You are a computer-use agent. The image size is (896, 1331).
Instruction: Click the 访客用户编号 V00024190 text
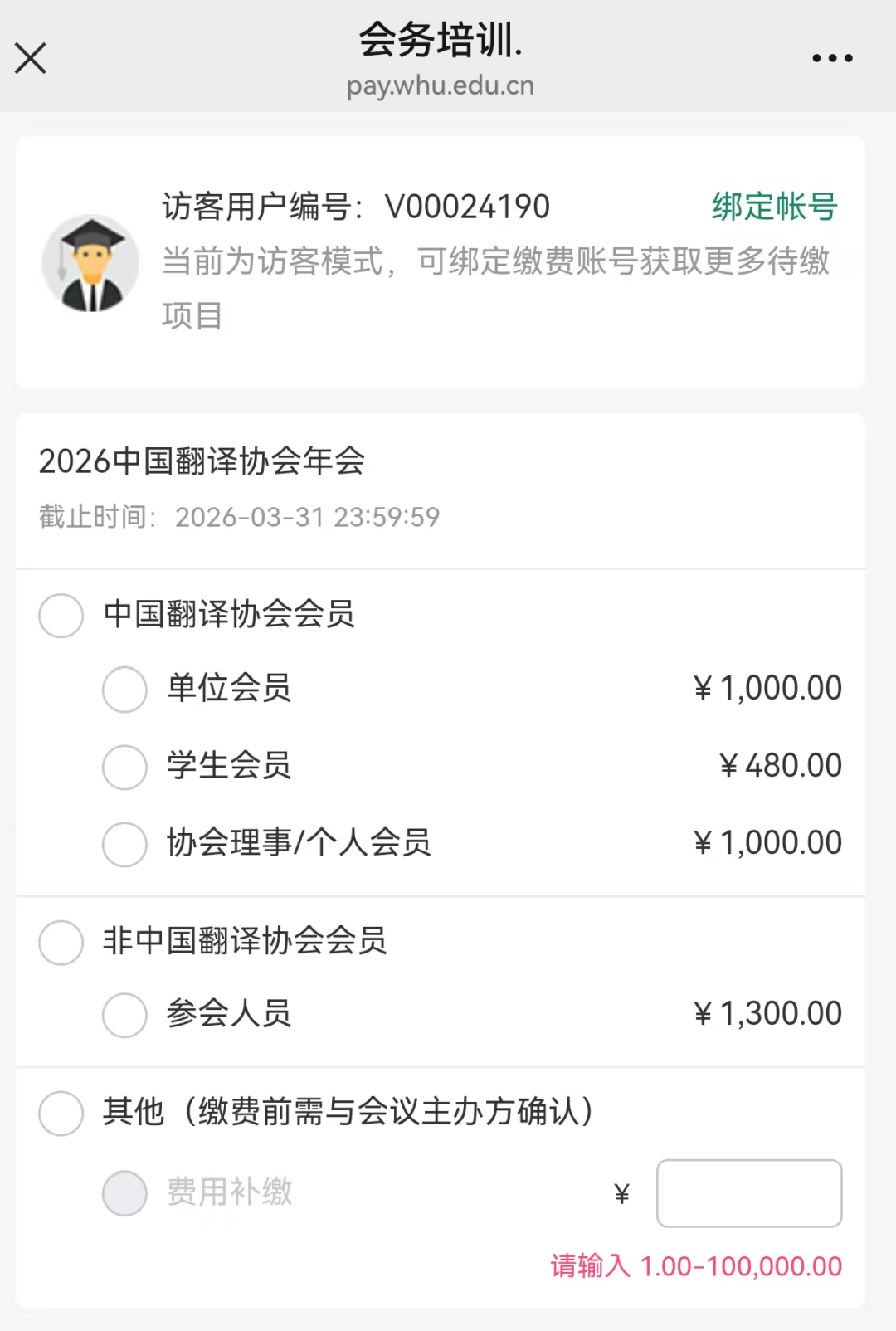(356, 207)
